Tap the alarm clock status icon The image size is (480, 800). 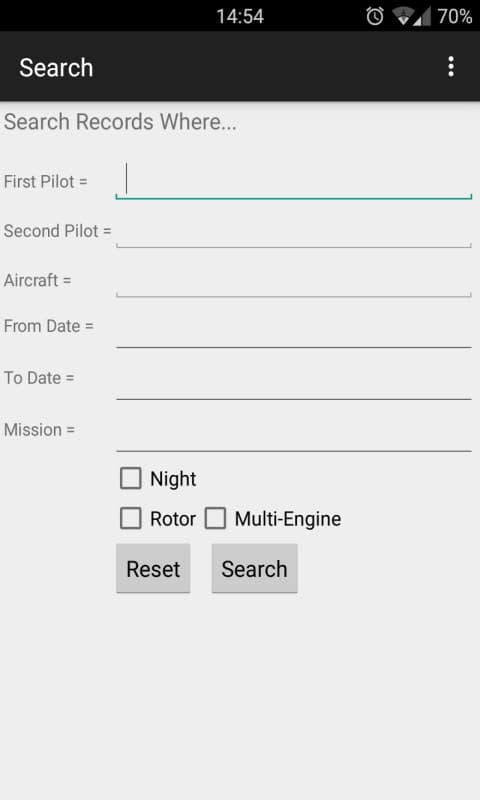[x=374, y=16]
